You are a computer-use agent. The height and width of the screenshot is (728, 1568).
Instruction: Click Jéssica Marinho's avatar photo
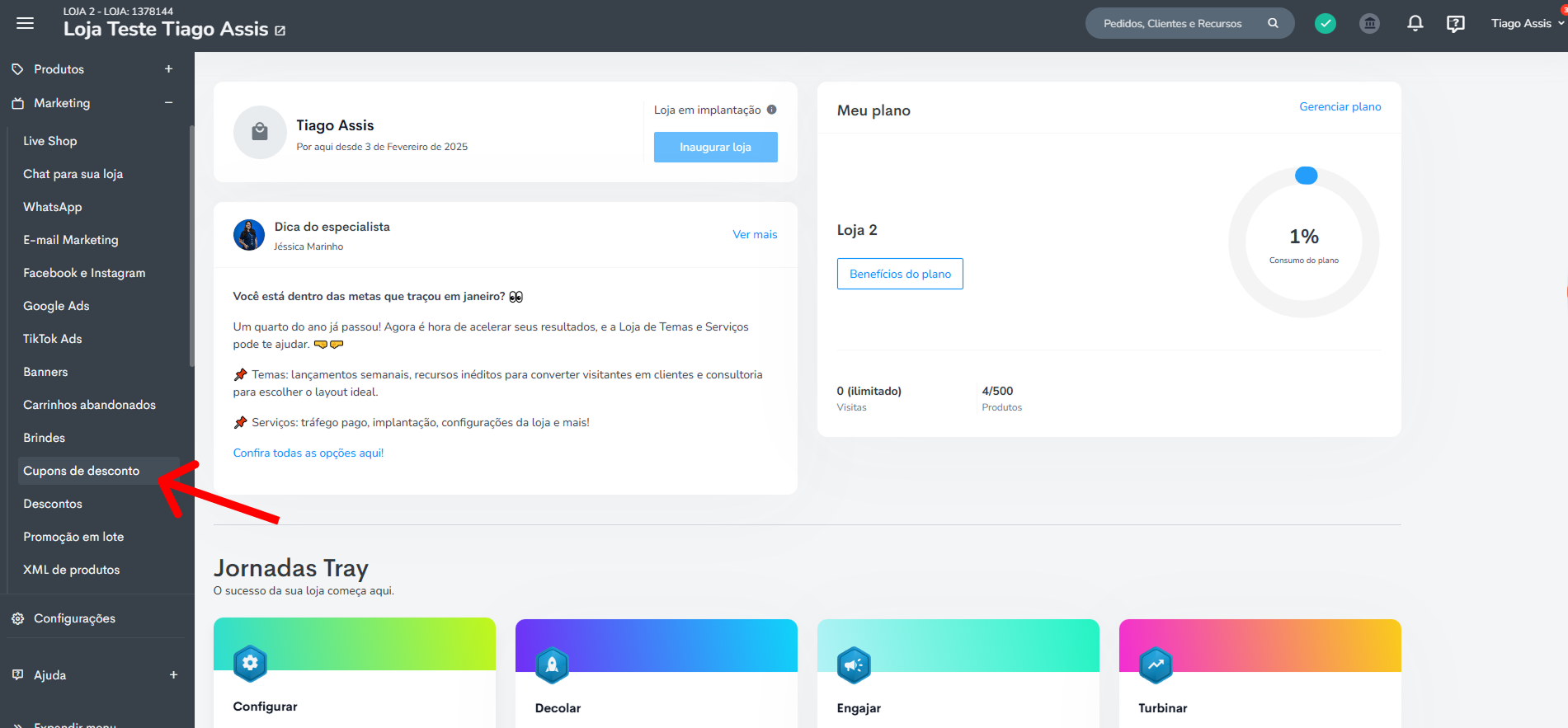(249, 235)
